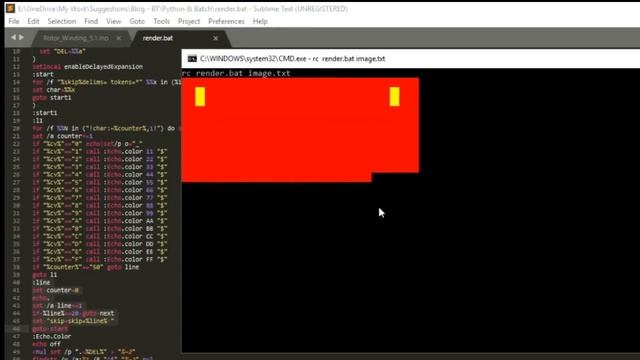
Task: Open the View menu
Action: tap(113, 21)
